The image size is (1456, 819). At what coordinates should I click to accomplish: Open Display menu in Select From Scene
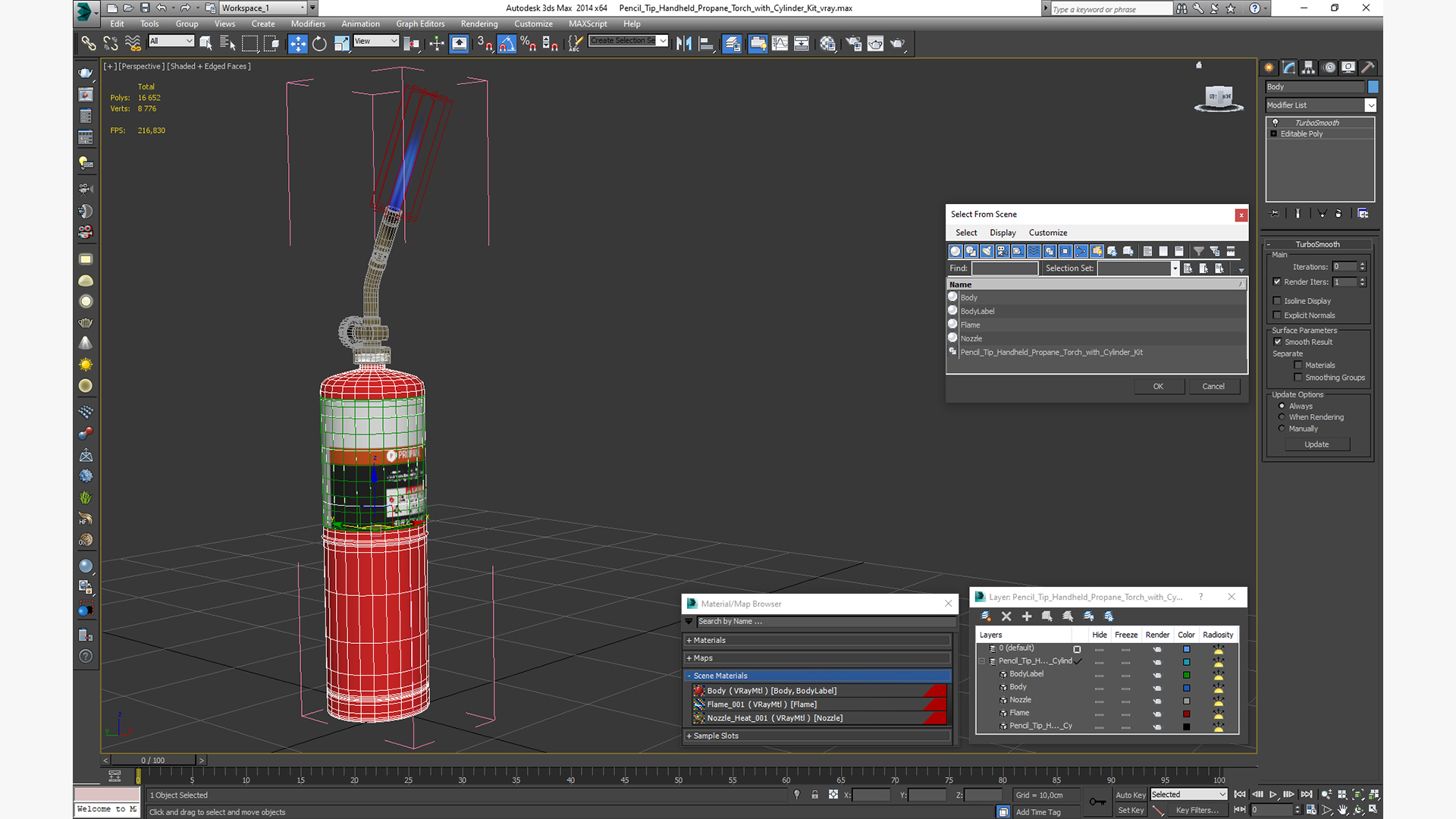[1003, 233]
